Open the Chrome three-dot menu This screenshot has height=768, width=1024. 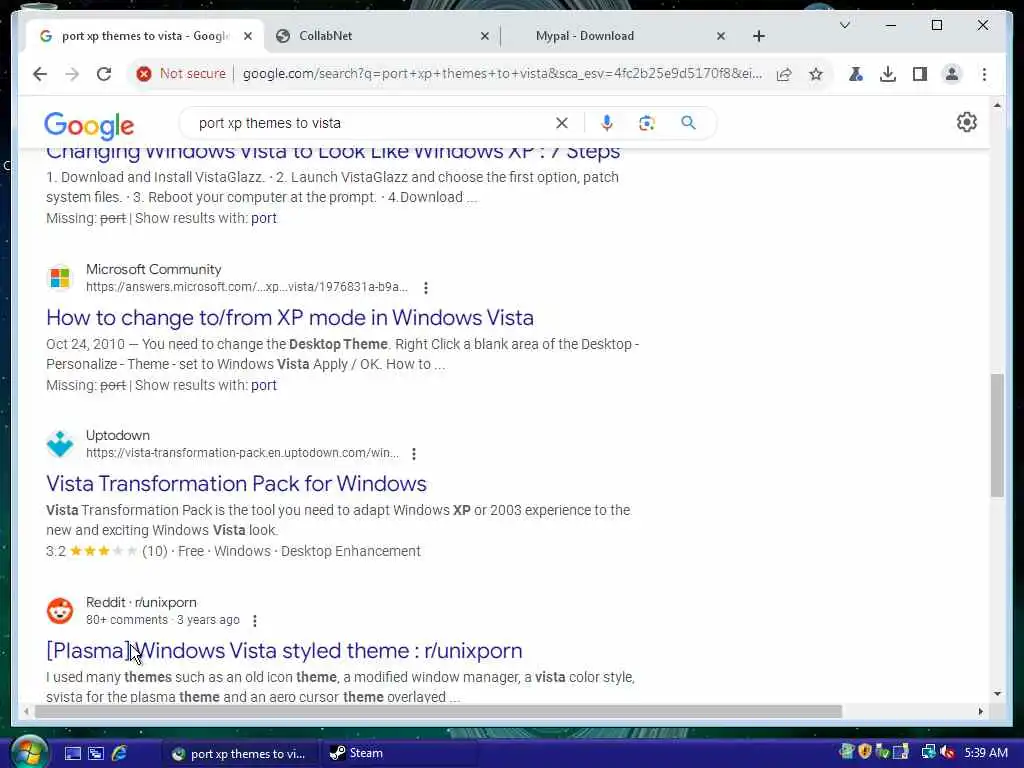[x=984, y=74]
